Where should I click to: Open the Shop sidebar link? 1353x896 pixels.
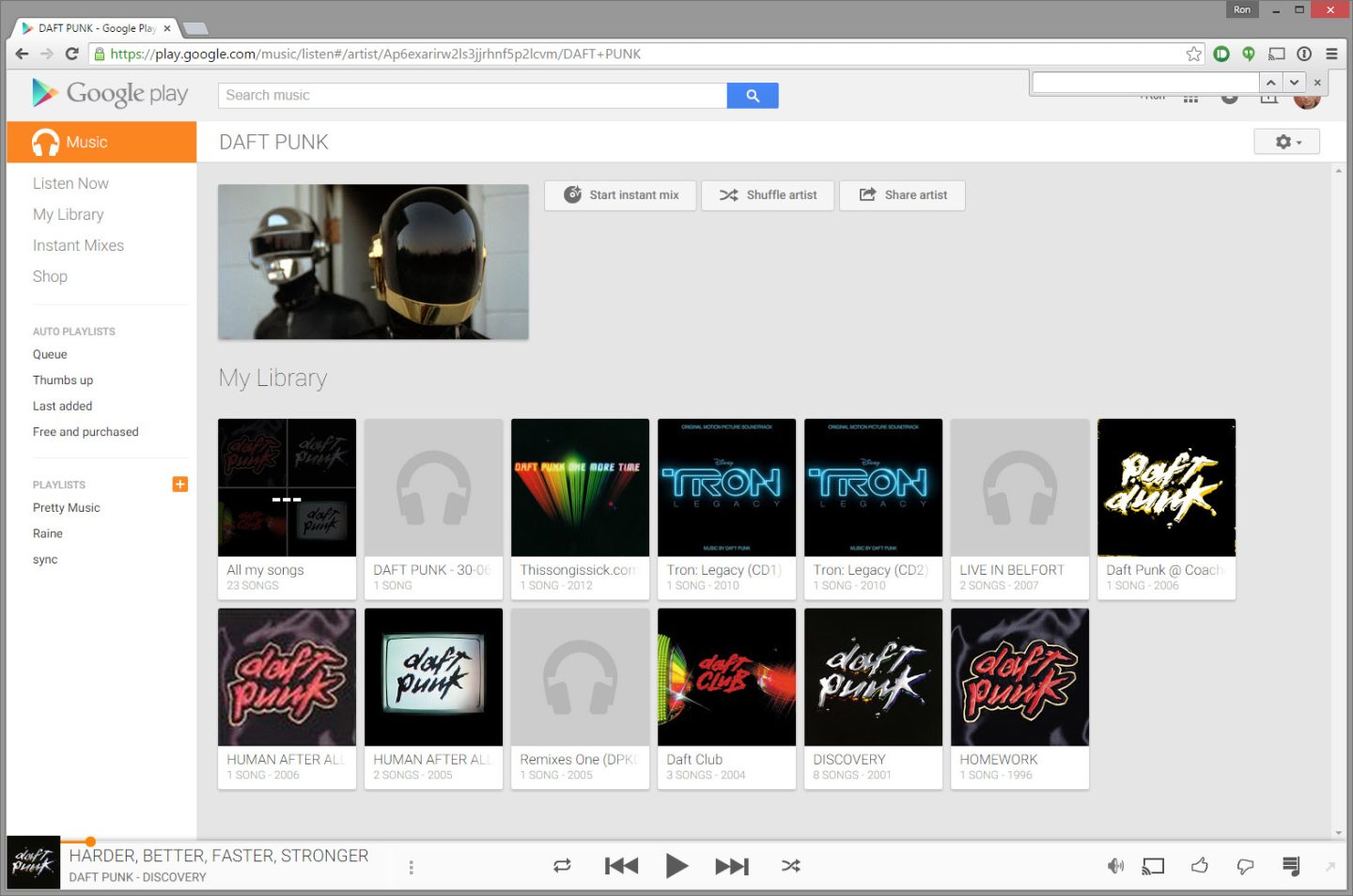point(50,276)
